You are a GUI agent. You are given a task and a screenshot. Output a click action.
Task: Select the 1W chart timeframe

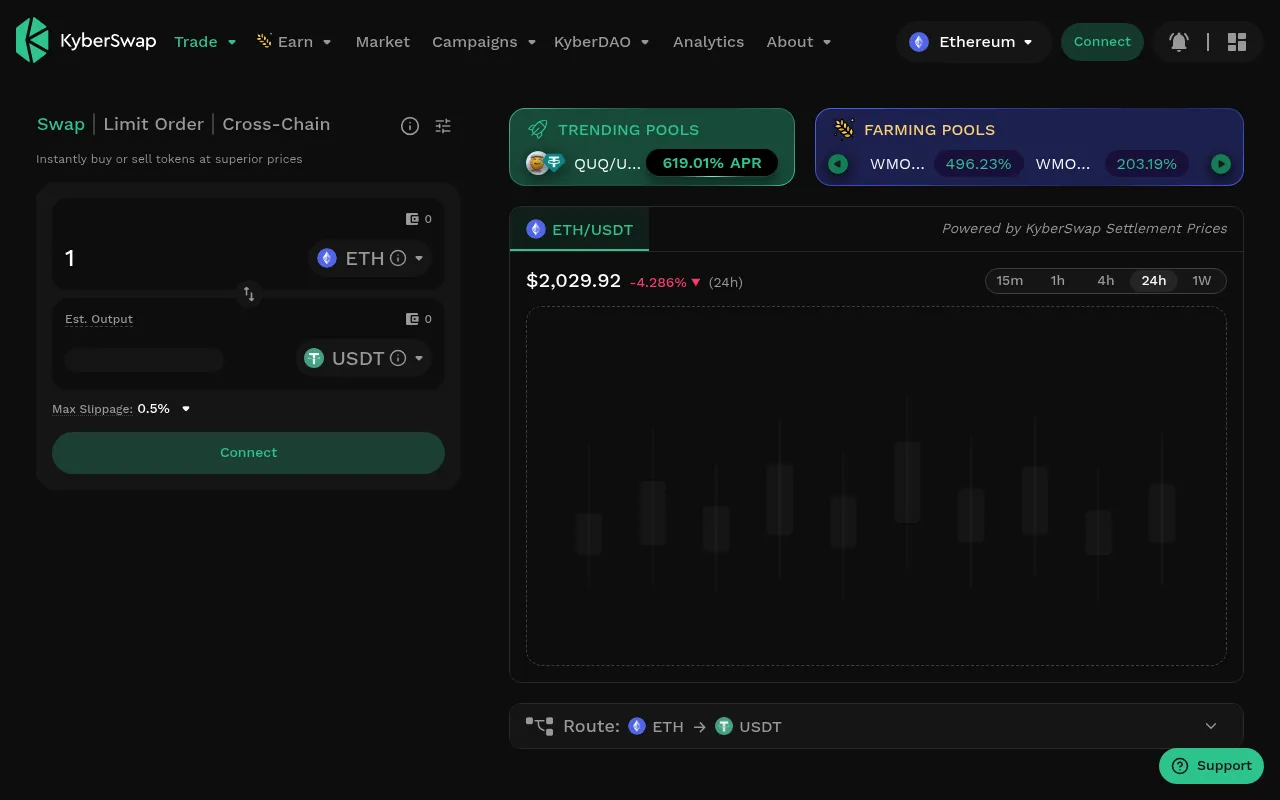click(1202, 281)
